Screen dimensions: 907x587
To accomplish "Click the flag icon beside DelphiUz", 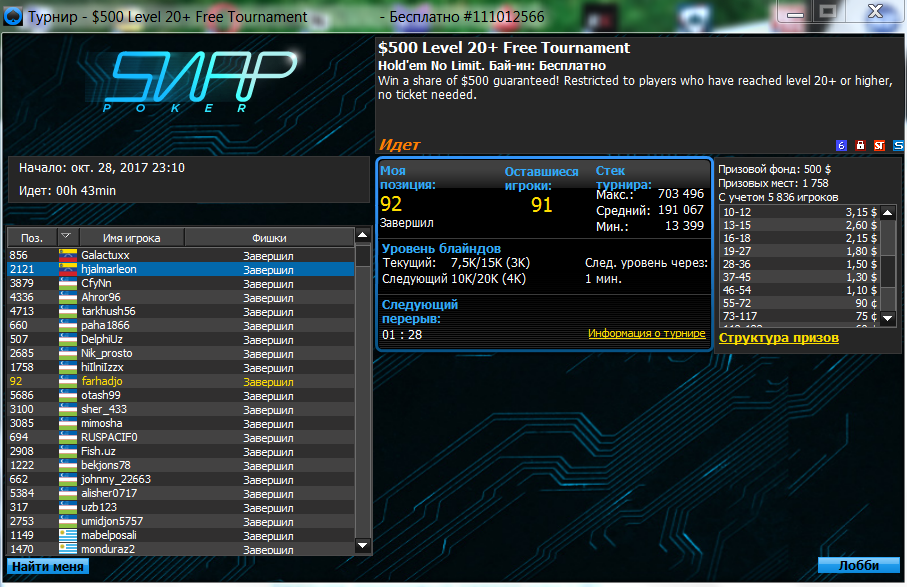I will (68, 339).
